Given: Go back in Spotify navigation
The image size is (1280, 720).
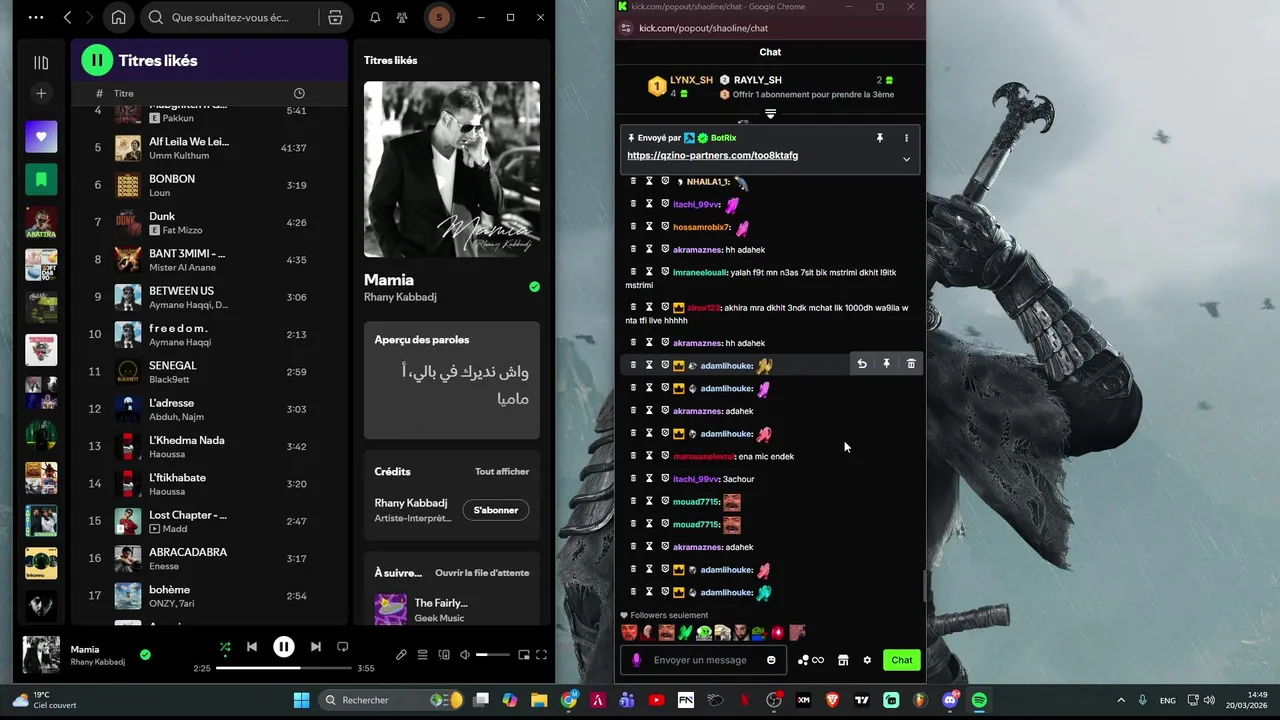Looking at the screenshot, I should coord(68,17).
